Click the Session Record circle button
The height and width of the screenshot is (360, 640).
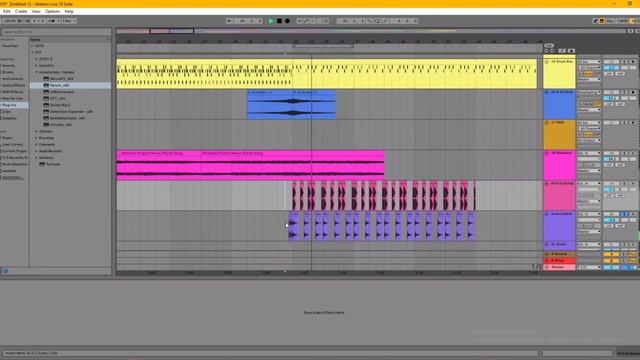coord(326,21)
